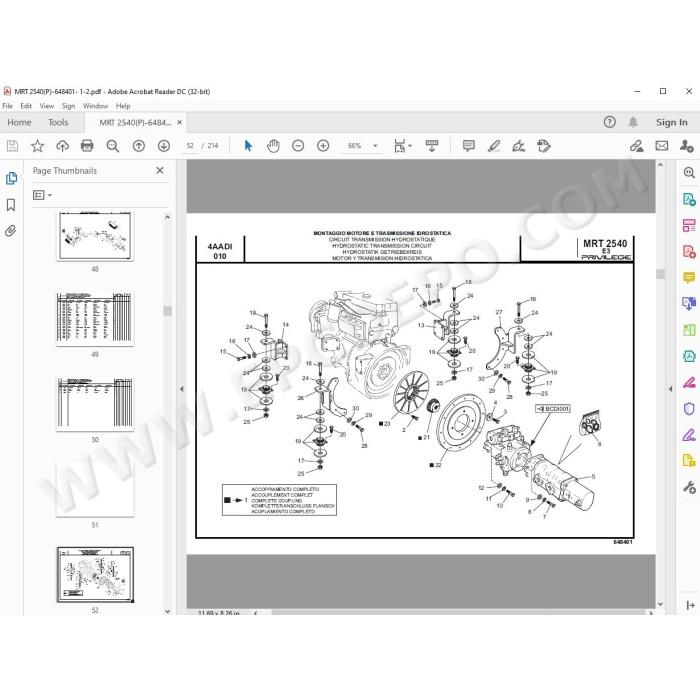The image size is (700, 700).
Task: Collapse the right tools pane arrow
Action: click(x=670, y=389)
